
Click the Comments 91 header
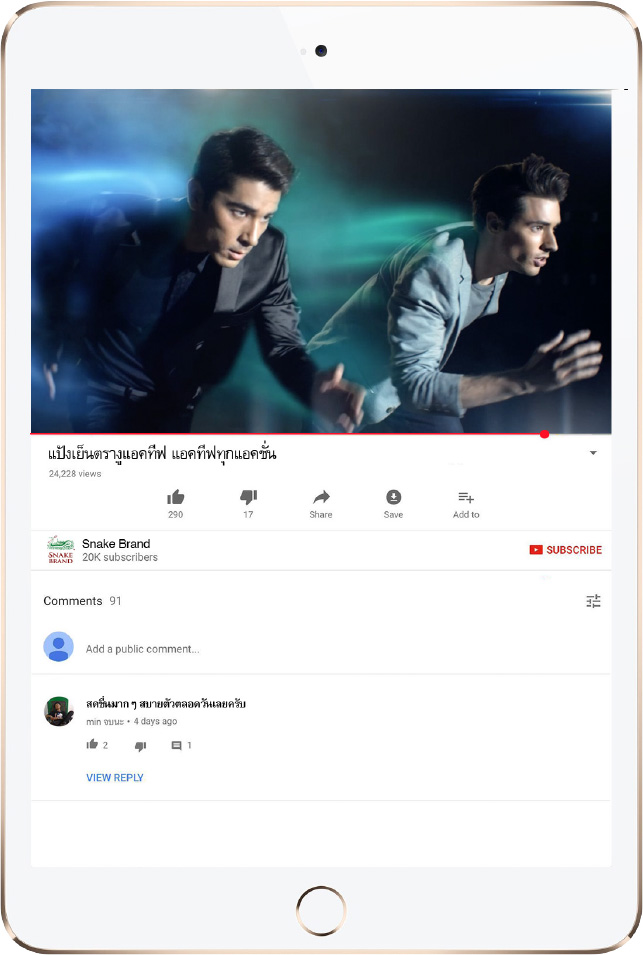pyautogui.click(x=82, y=601)
